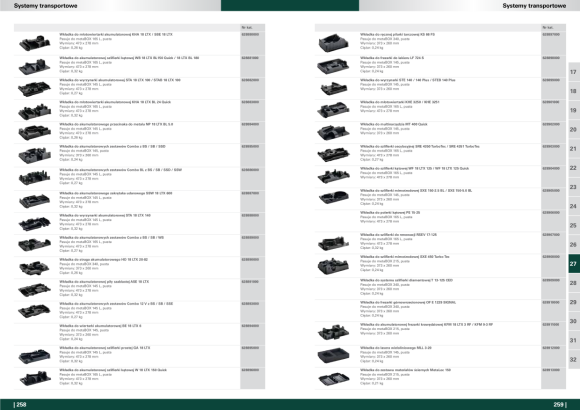
Task: Click the right page header Systemy transportowe
Action: click(x=534, y=6)
